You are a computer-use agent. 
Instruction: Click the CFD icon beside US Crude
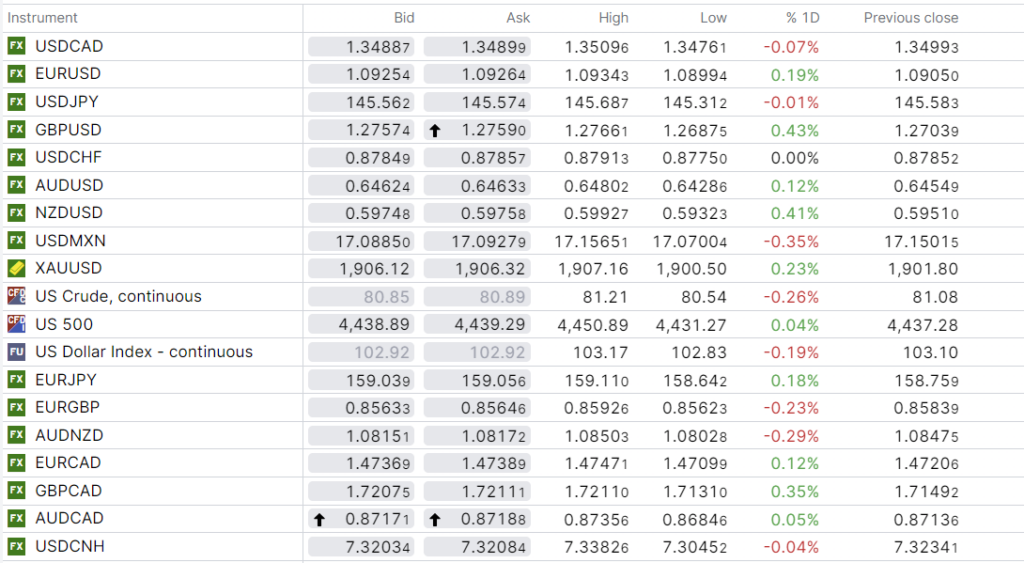pyautogui.click(x=16, y=296)
